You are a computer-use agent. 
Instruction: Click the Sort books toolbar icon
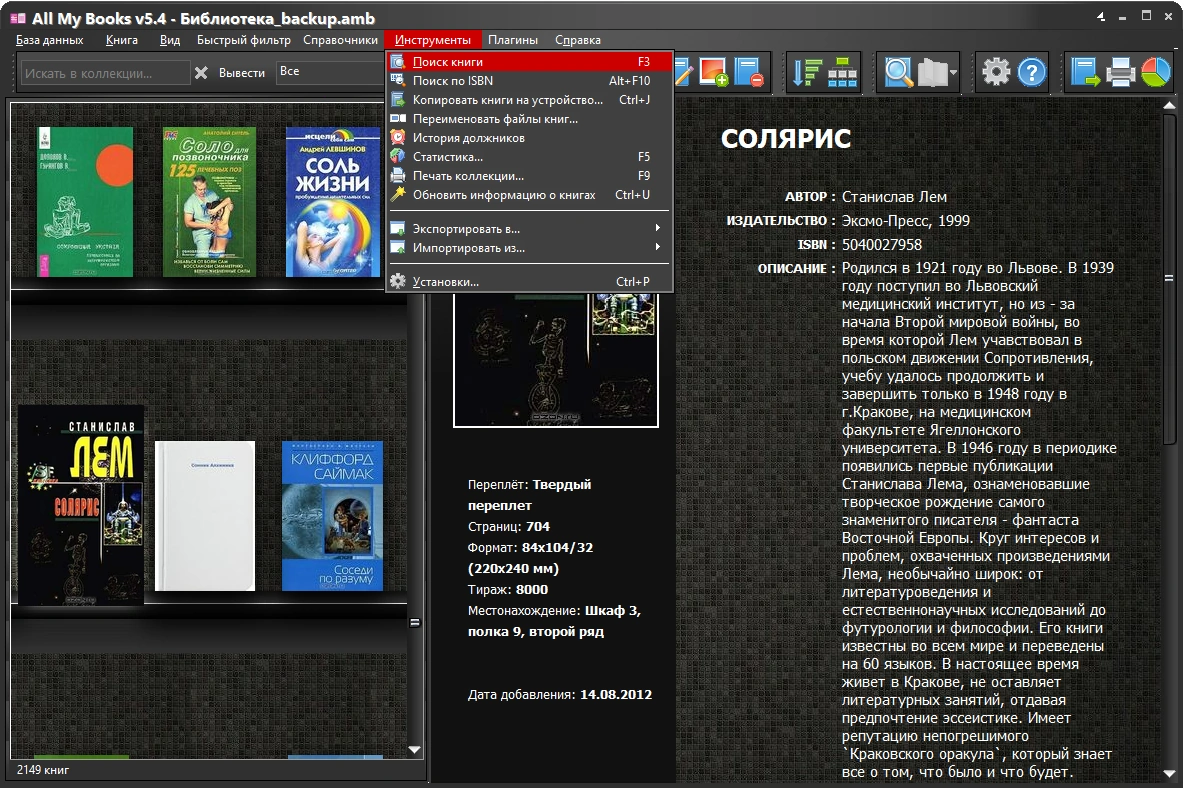click(x=806, y=72)
